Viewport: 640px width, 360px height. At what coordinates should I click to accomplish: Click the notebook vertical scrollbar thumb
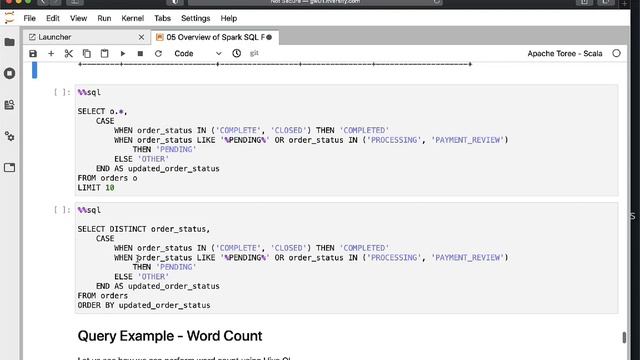coord(624,337)
